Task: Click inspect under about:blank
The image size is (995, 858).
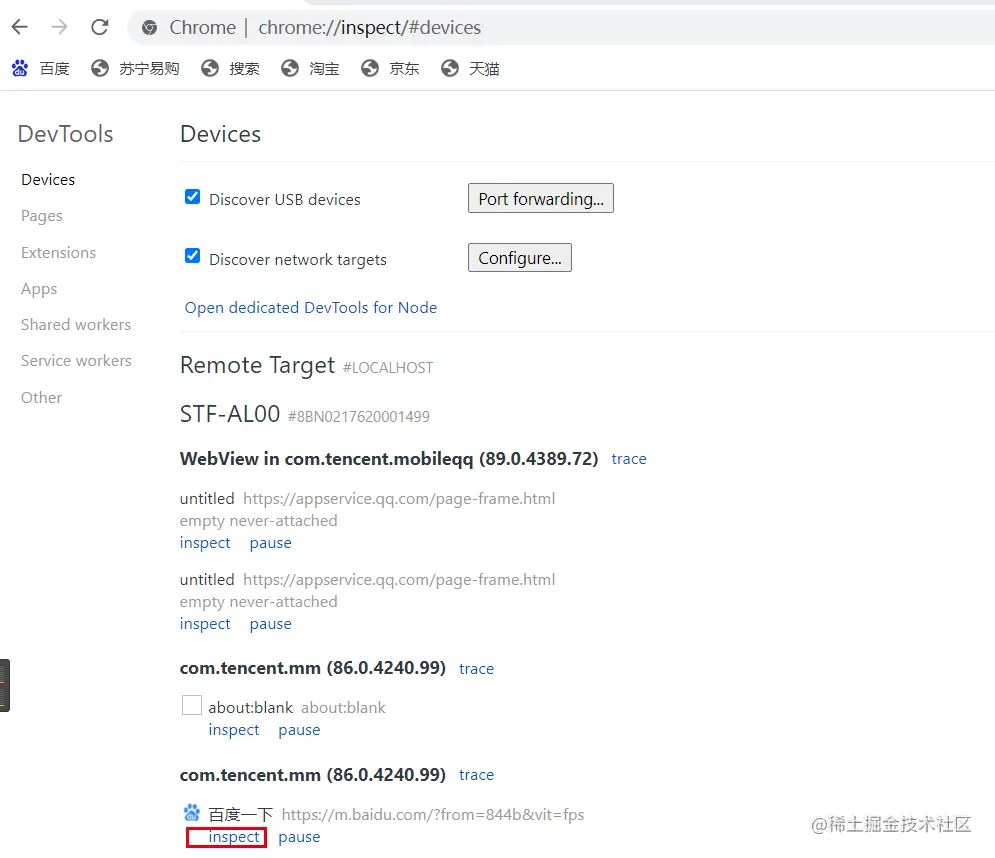Action: tap(234, 730)
